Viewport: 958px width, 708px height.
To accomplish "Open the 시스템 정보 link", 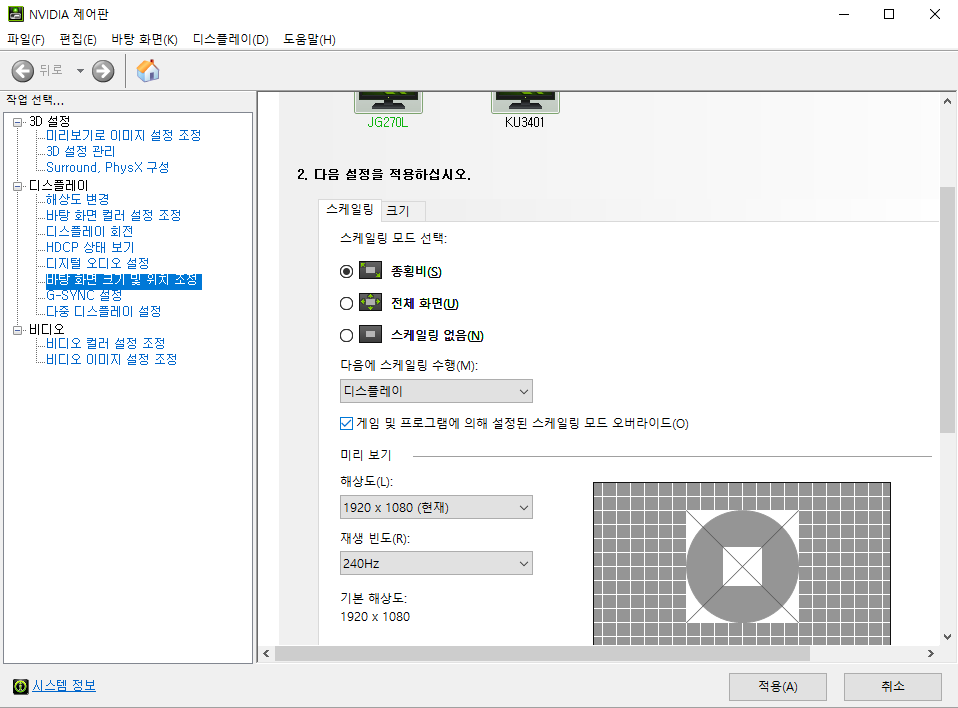I will click(64, 686).
